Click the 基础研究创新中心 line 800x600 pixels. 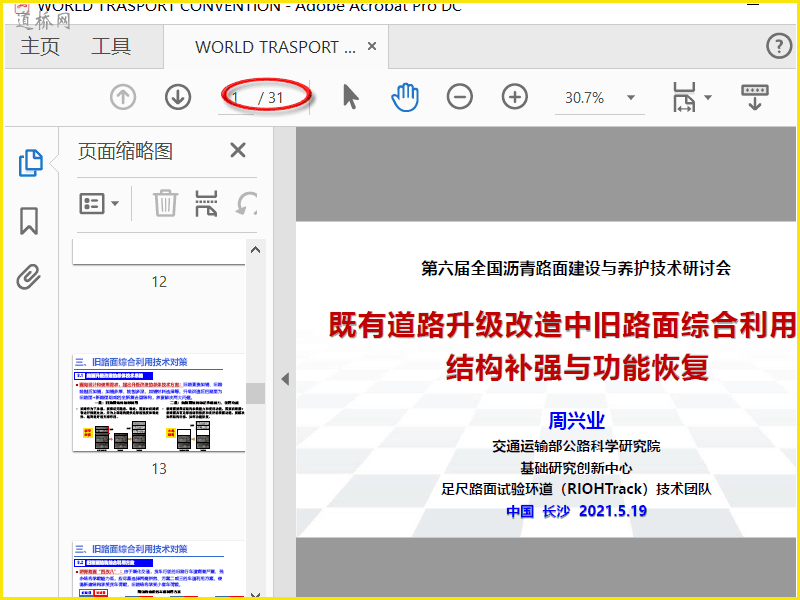(x=576, y=468)
